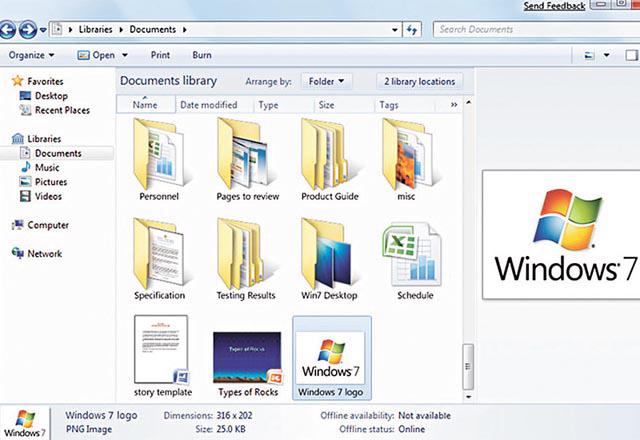Go back with the Back arrow button

tap(7, 30)
